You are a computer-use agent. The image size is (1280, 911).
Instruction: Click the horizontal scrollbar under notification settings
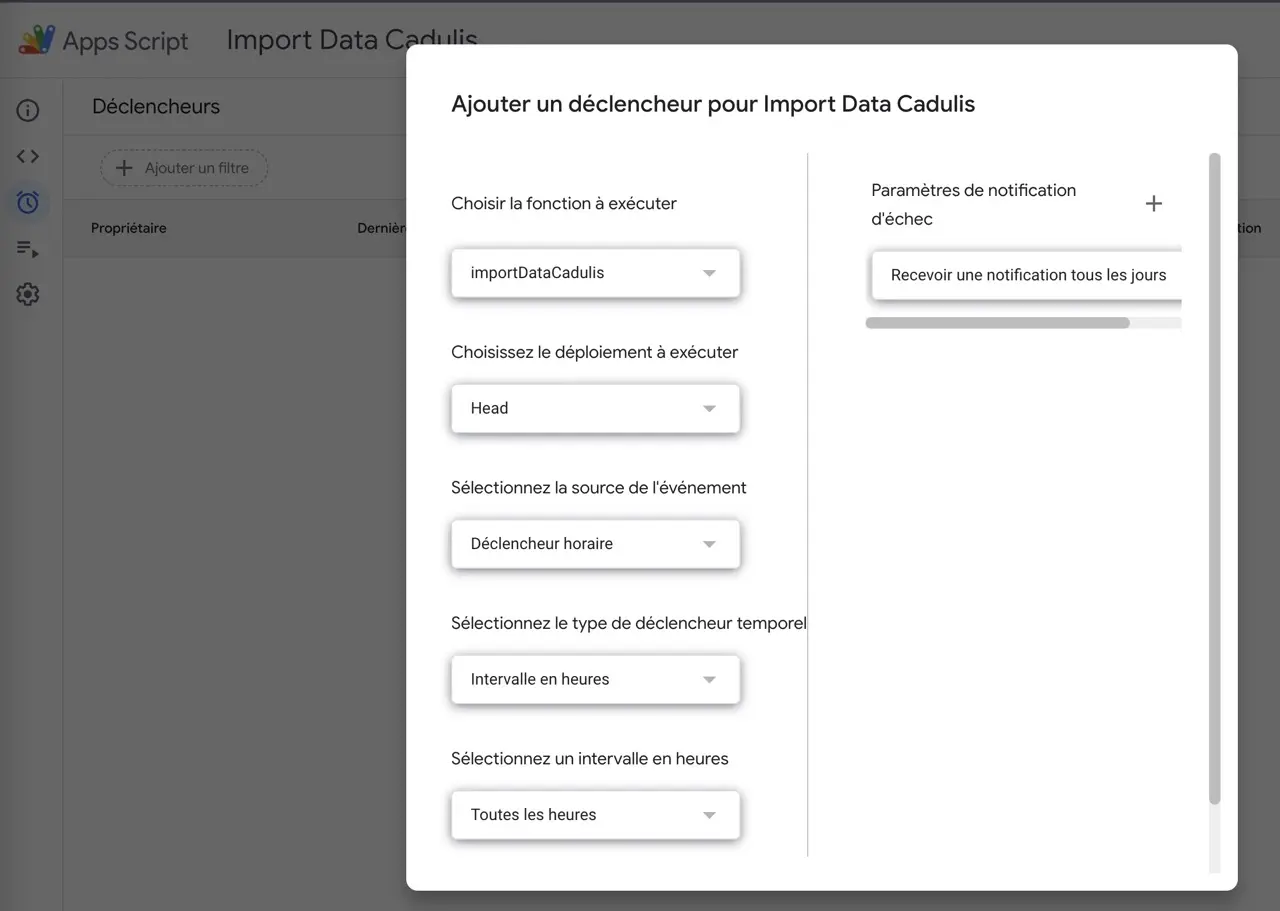(x=997, y=323)
